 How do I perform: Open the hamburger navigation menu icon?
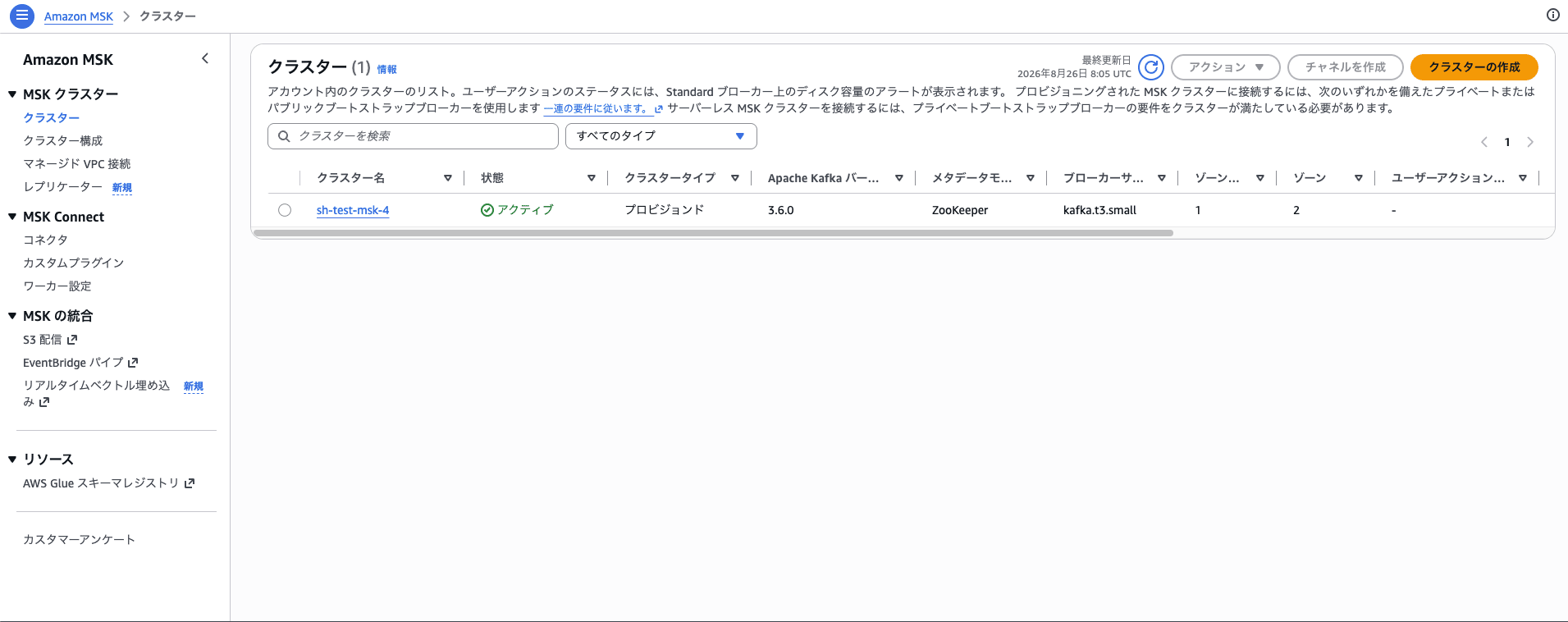[22, 16]
